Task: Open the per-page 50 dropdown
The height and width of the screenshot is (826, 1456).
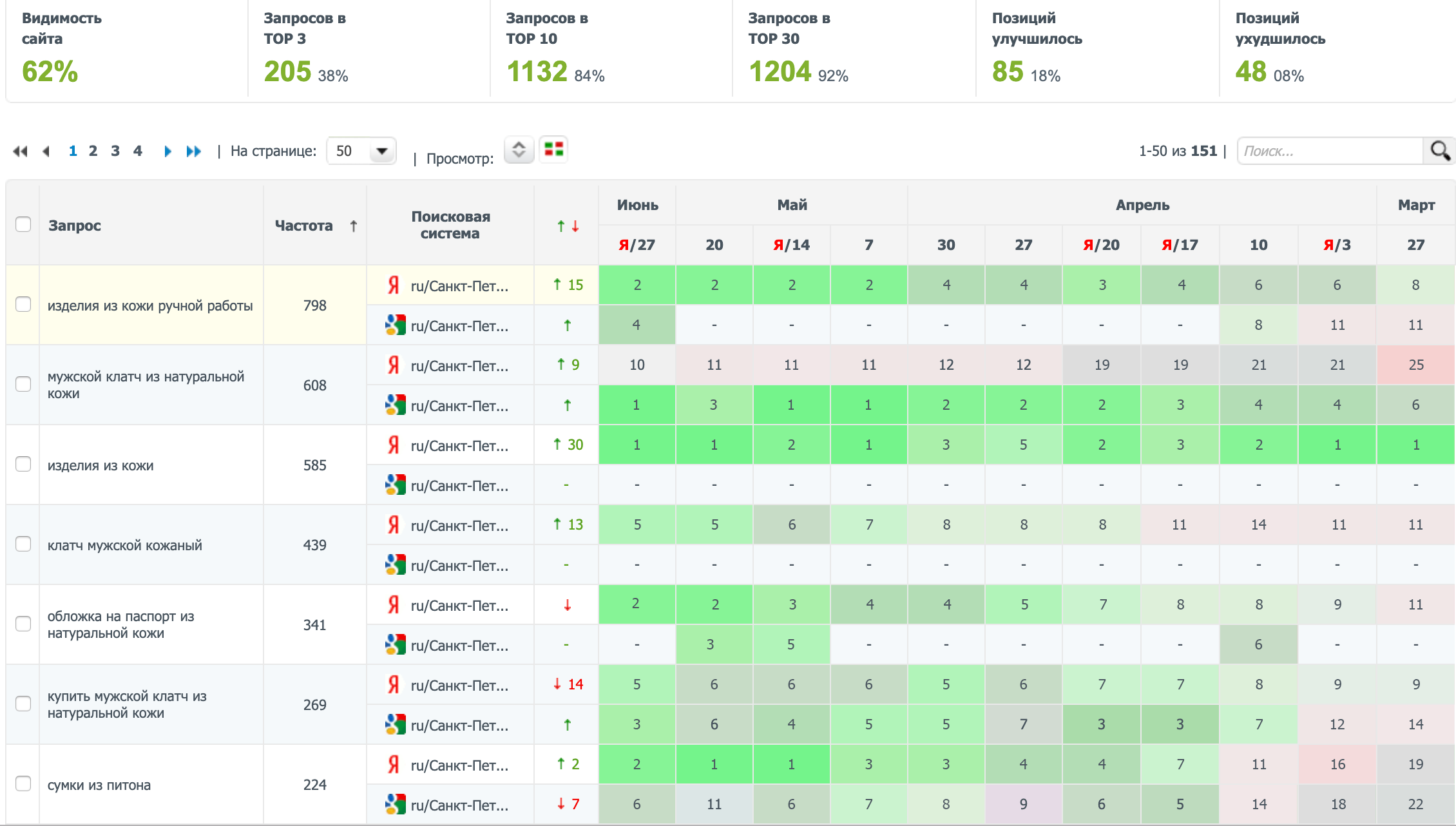Action: coord(361,151)
